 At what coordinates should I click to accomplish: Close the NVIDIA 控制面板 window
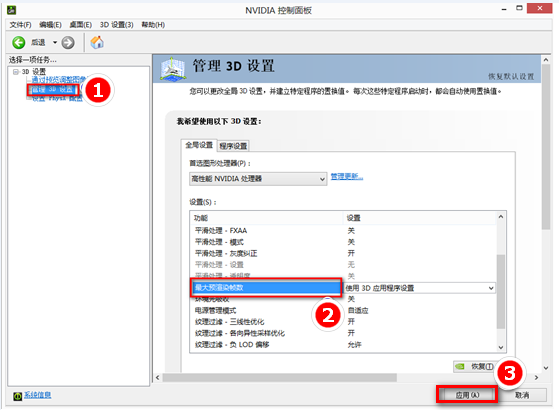tap(539, 8)
